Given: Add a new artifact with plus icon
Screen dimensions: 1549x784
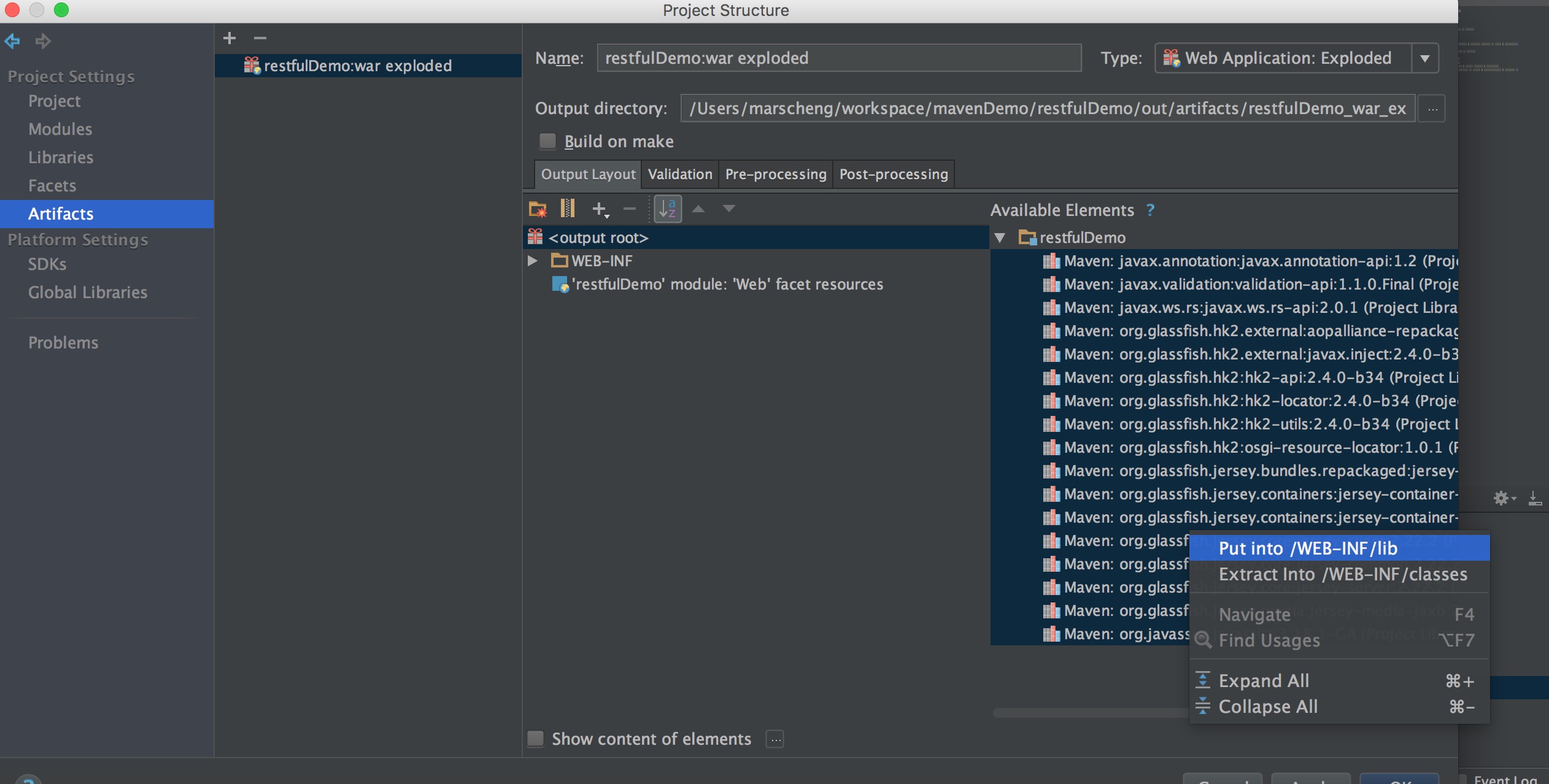Looking at the screenshot, I should pyautogui.click(x=230, y=38).
